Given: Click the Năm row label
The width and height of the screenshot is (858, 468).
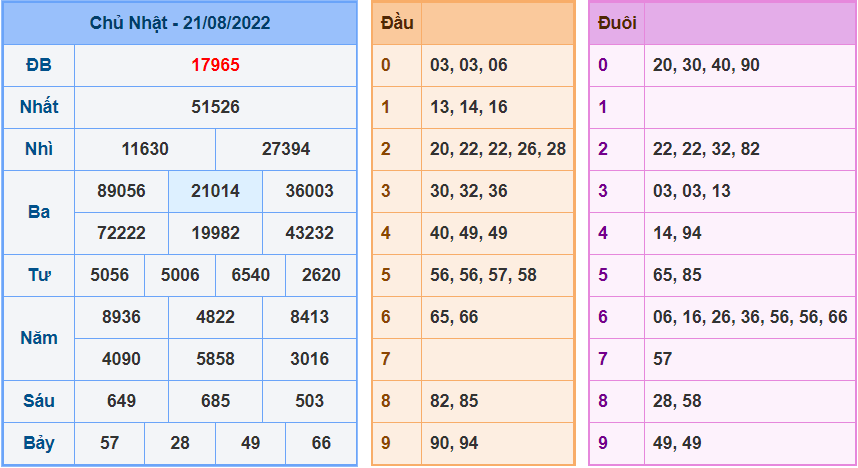Looking at the screenshot, I should tap(39, 338).
